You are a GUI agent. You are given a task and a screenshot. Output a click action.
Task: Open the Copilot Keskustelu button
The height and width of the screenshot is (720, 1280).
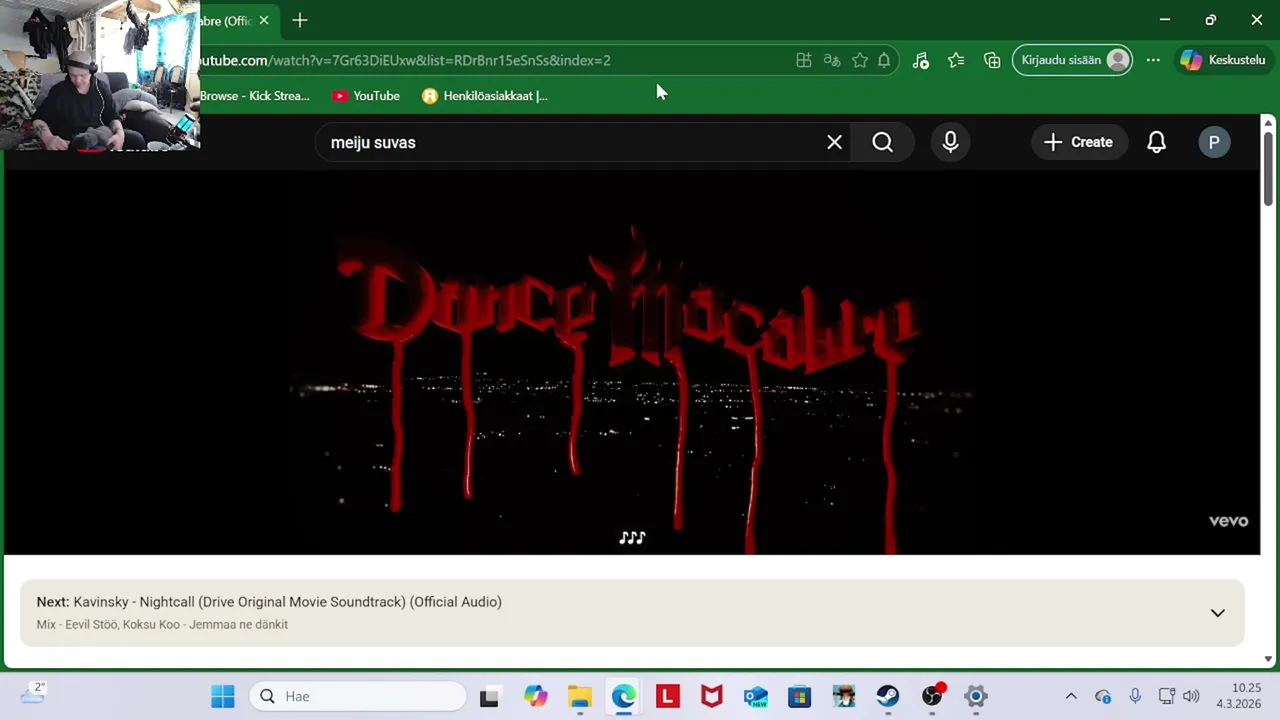(x=1223, y=60)
